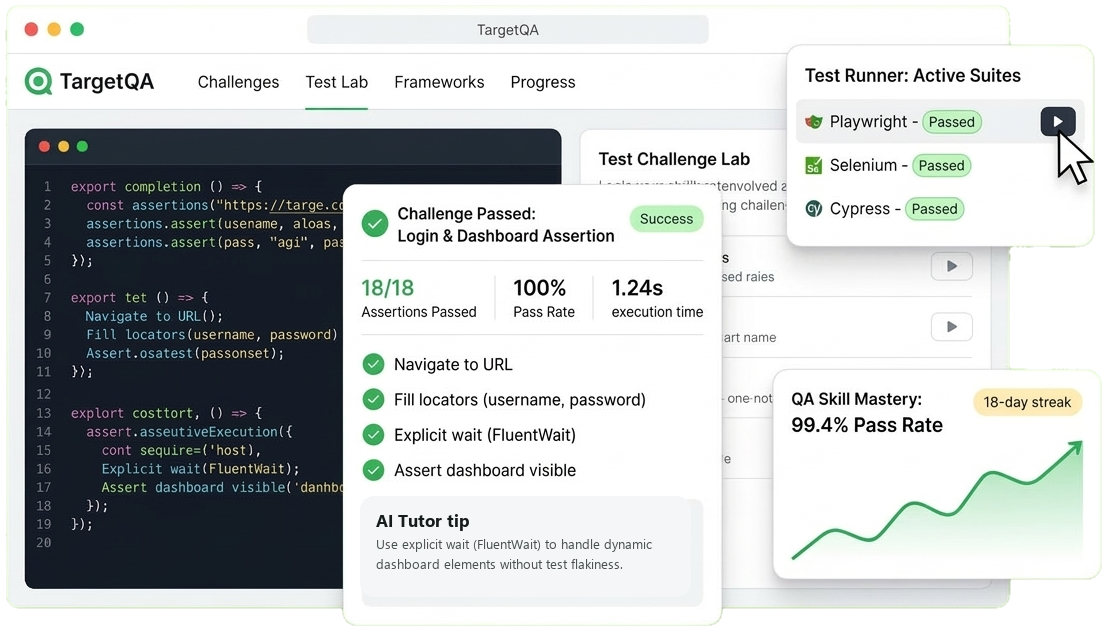Click the Playwright Passed badge
Screen dimensions: 1107x631
[x=951, y=122]
